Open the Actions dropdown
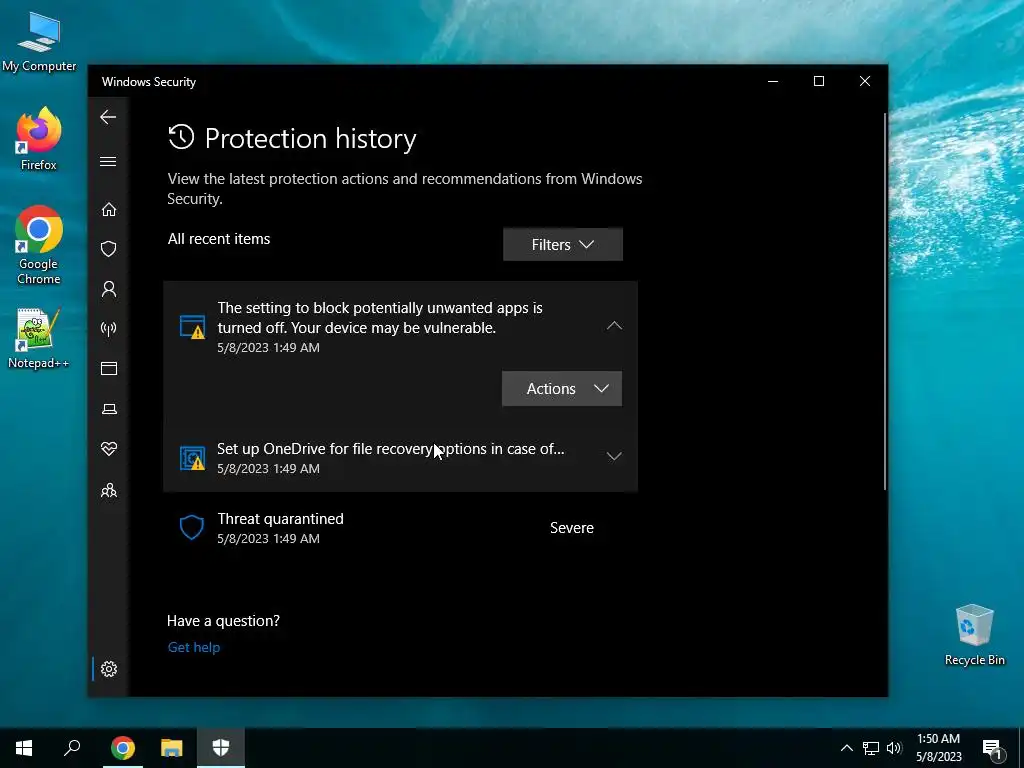The height and width of the screenshot is (768, 1024). point(562,389)
